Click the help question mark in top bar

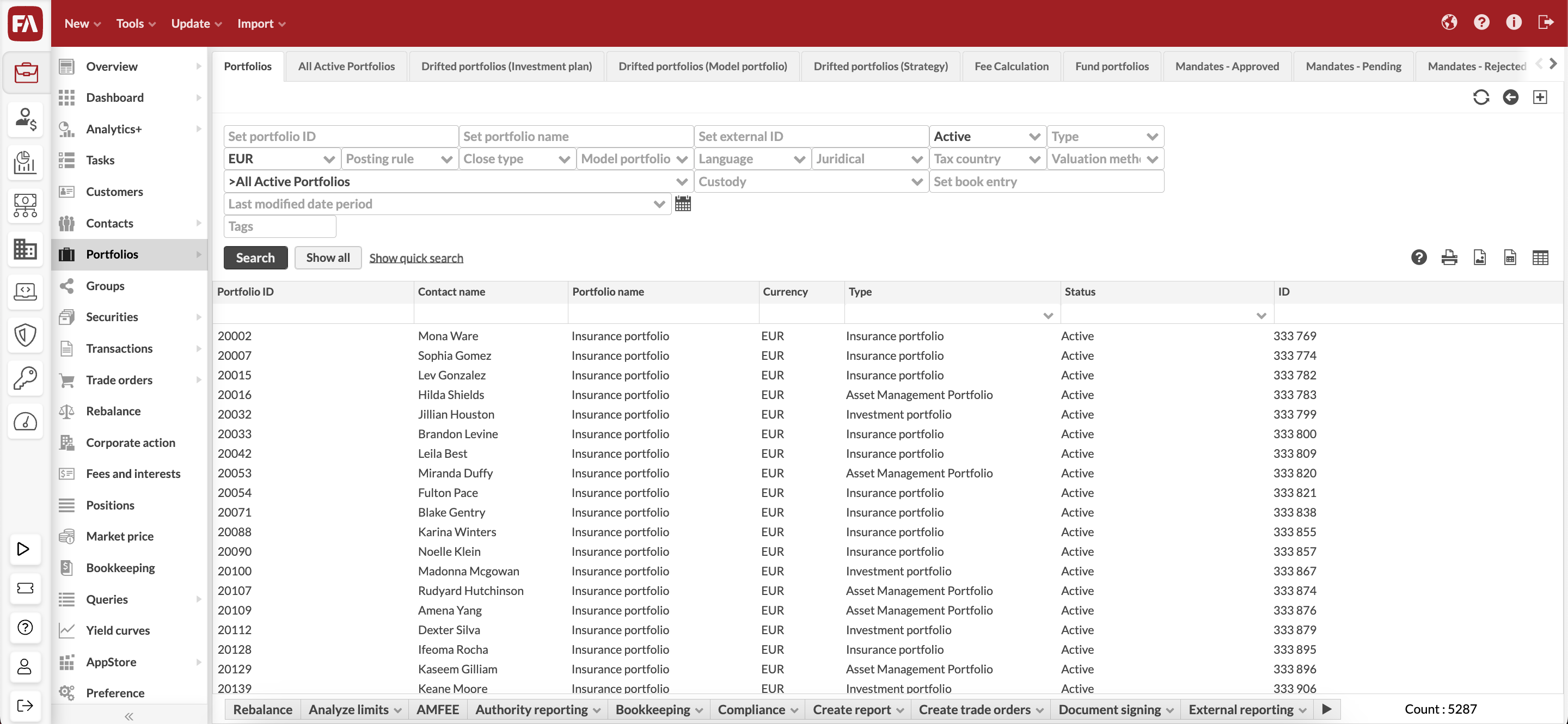point(1481,22)
